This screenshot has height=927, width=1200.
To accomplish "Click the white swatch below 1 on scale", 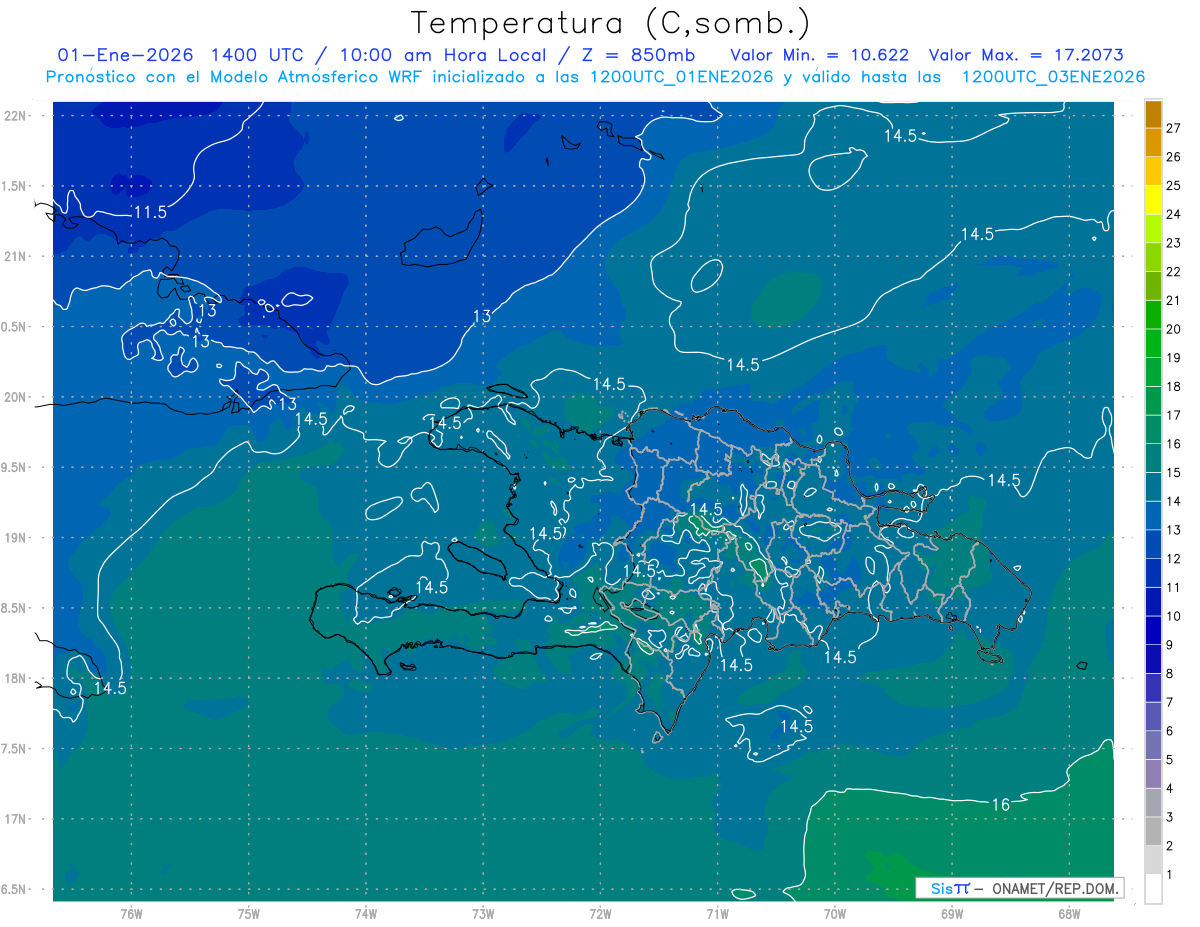I will click(x=1153, y=889).
